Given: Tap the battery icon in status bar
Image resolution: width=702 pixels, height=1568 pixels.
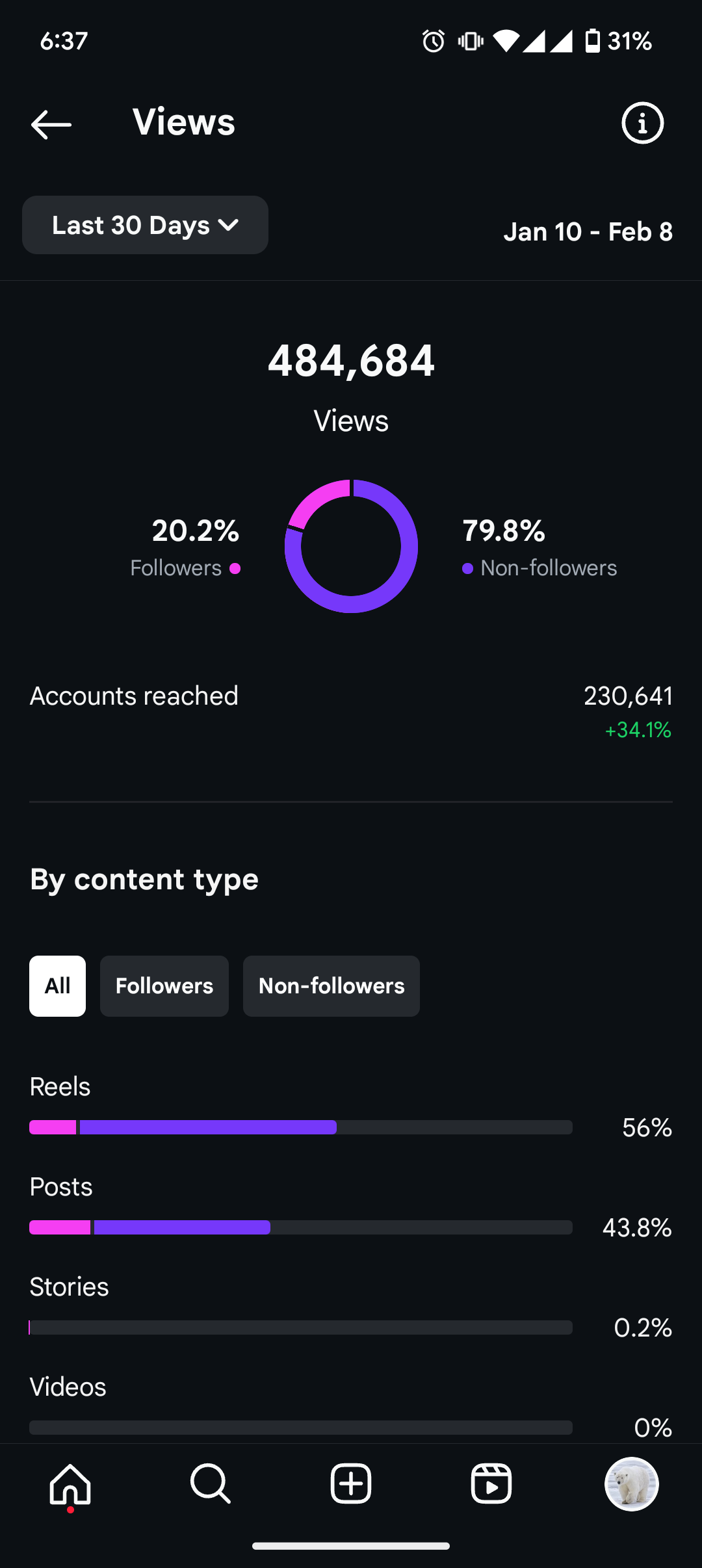Looking at the screenshot, I should click(x=593, y=41).
